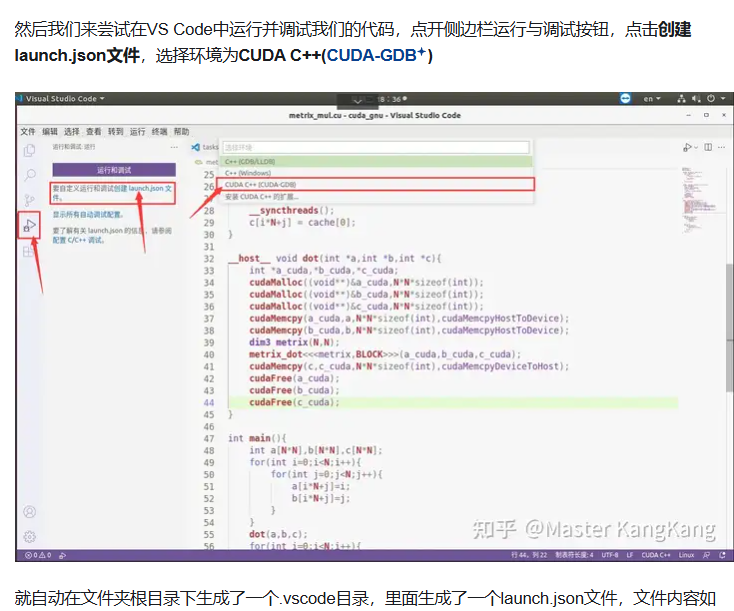
Task: Choose C++ (GDB/LLDB) environment option
Action: tap(376, 162)
